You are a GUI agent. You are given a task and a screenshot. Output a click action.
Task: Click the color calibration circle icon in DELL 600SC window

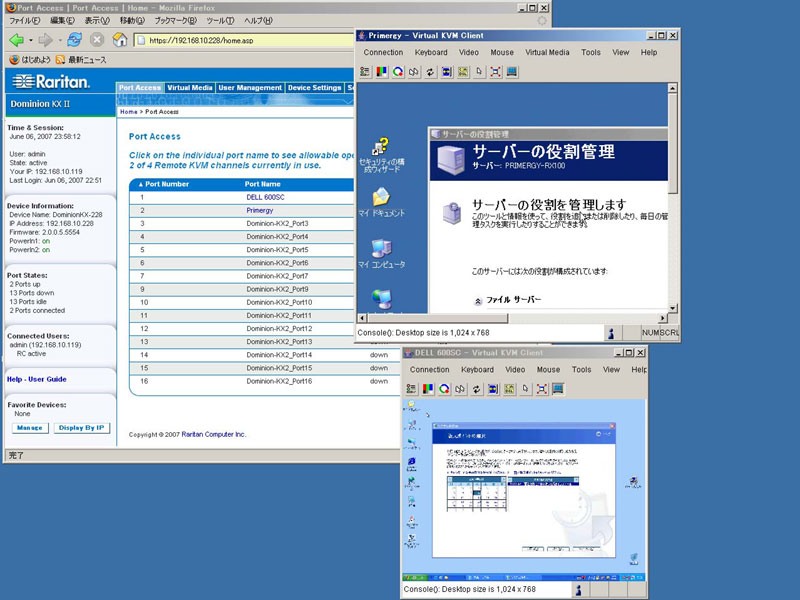(444, 389)
